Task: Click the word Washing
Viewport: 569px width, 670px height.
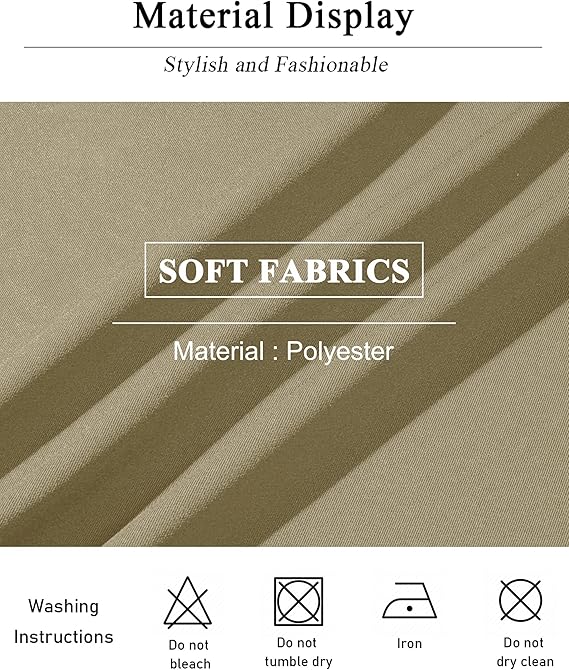Action: [64, 607]
